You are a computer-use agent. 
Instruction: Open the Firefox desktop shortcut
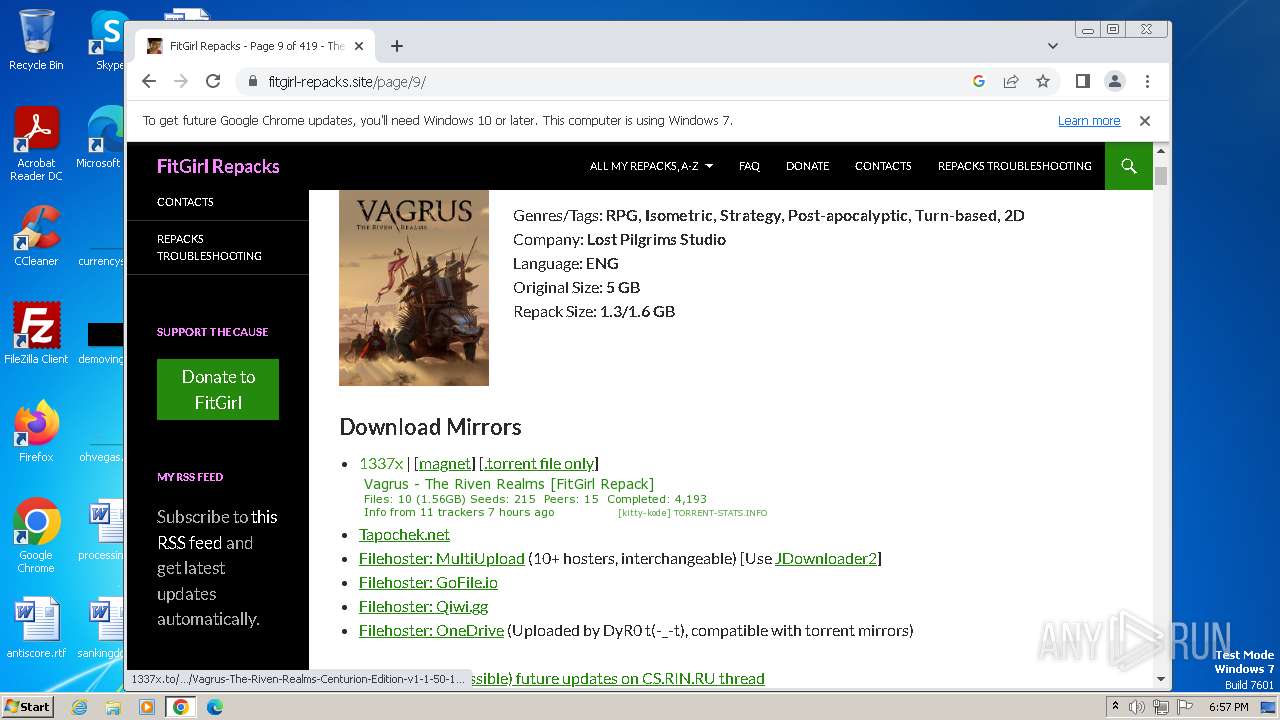[36, 432]
